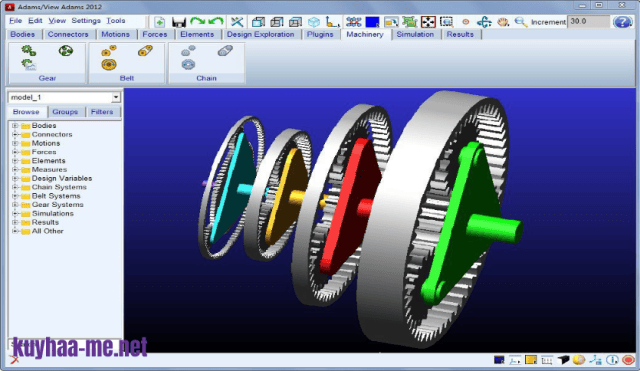Click the orange belt actuation wheel icon
Viewport: 640px width, 371px height.
pyautogui.click(x=109, y=64)
